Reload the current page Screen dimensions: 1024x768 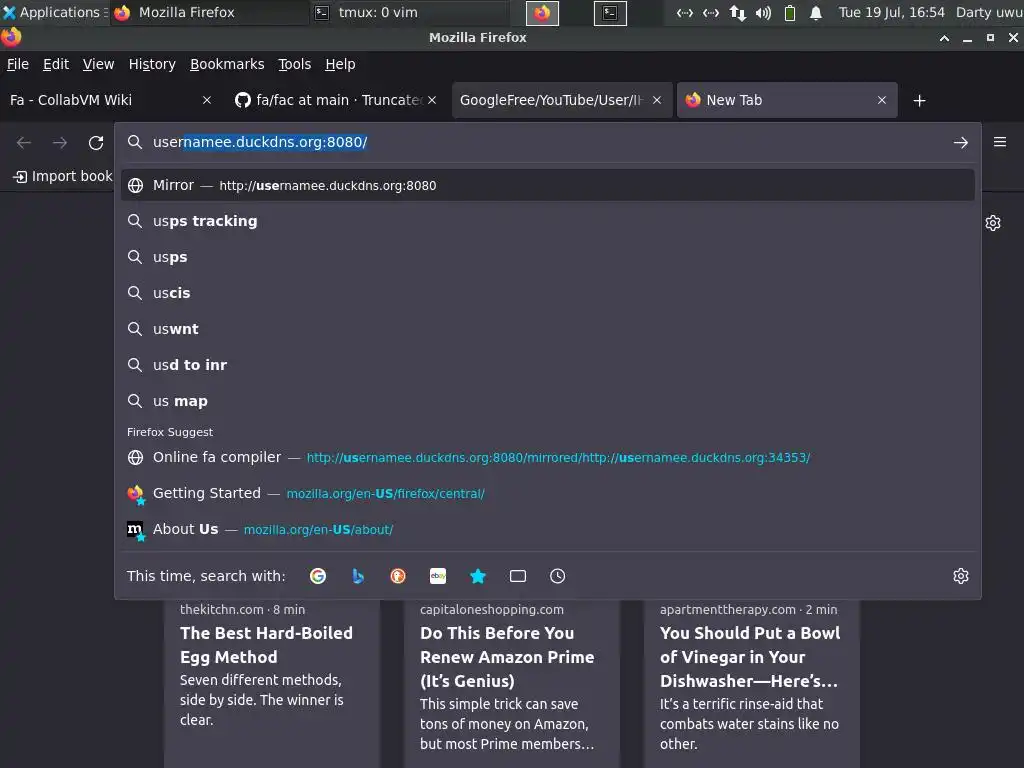(96, 142)
